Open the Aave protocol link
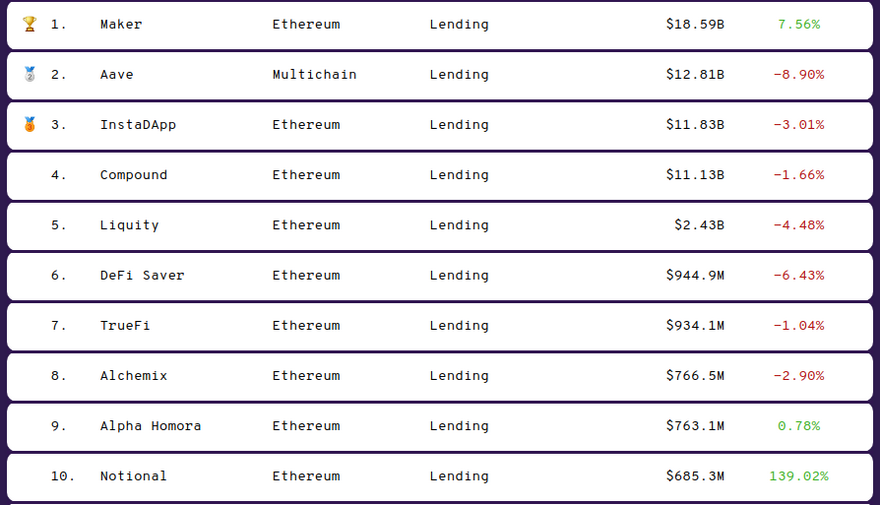The width and height of the screenshot is (880, 505). pos(116,75)
